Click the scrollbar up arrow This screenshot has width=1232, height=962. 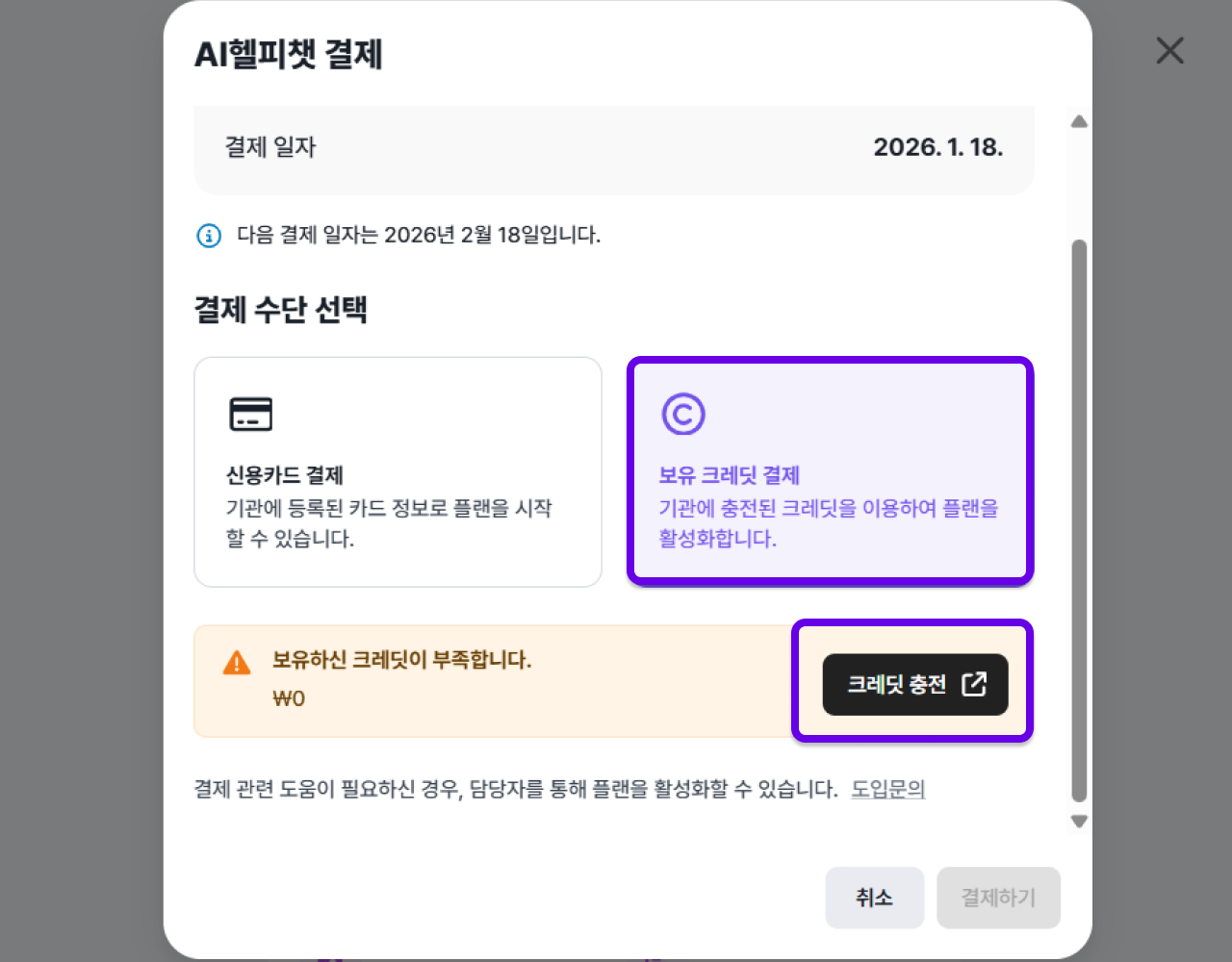pos(1078,120)
